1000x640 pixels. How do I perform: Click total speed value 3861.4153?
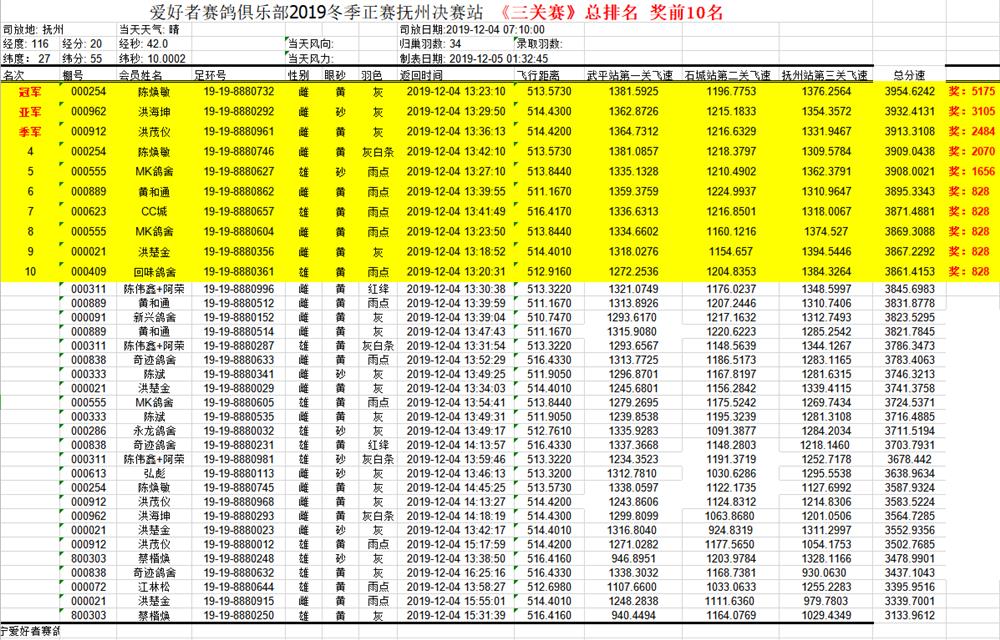pos(909,272)
